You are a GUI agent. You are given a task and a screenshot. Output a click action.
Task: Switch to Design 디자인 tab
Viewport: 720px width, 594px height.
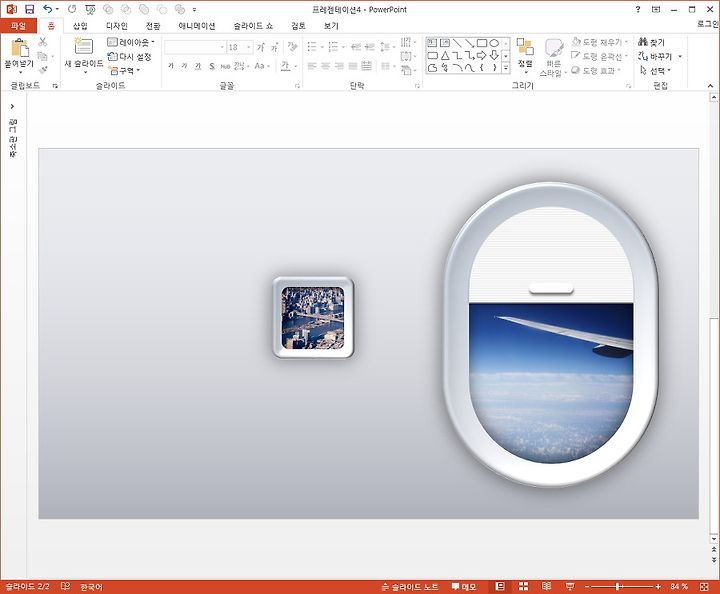click(x=117, y=26)
